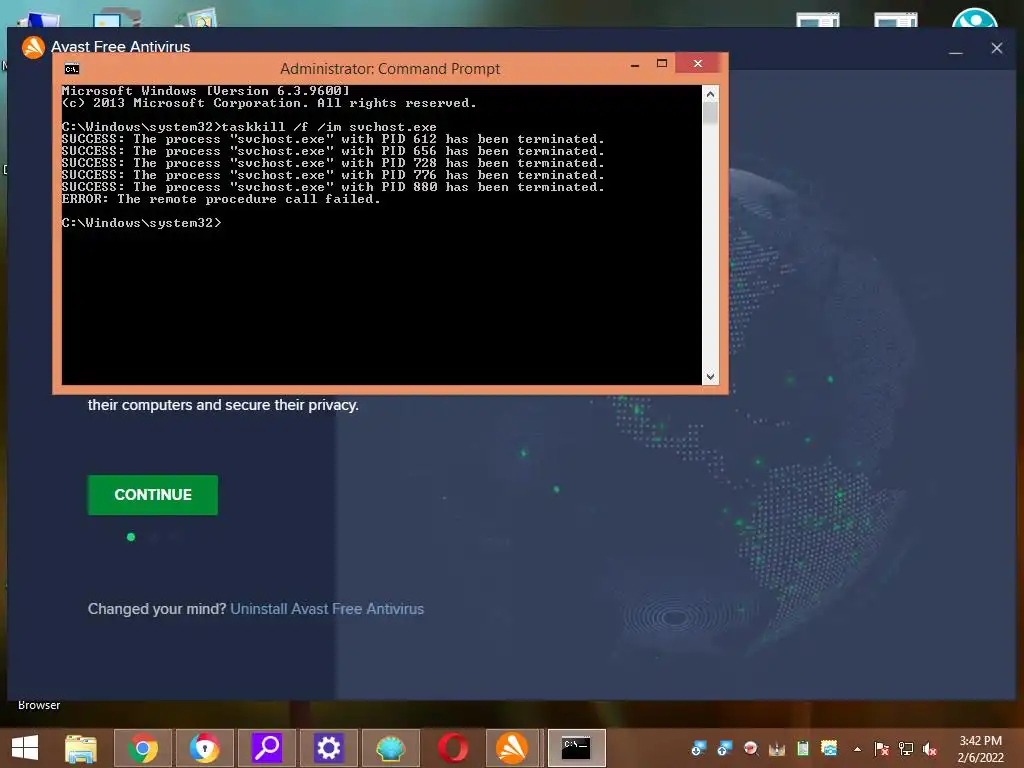Maximize the Command Prompt window
1024x768 pixels.
[662, 63]
